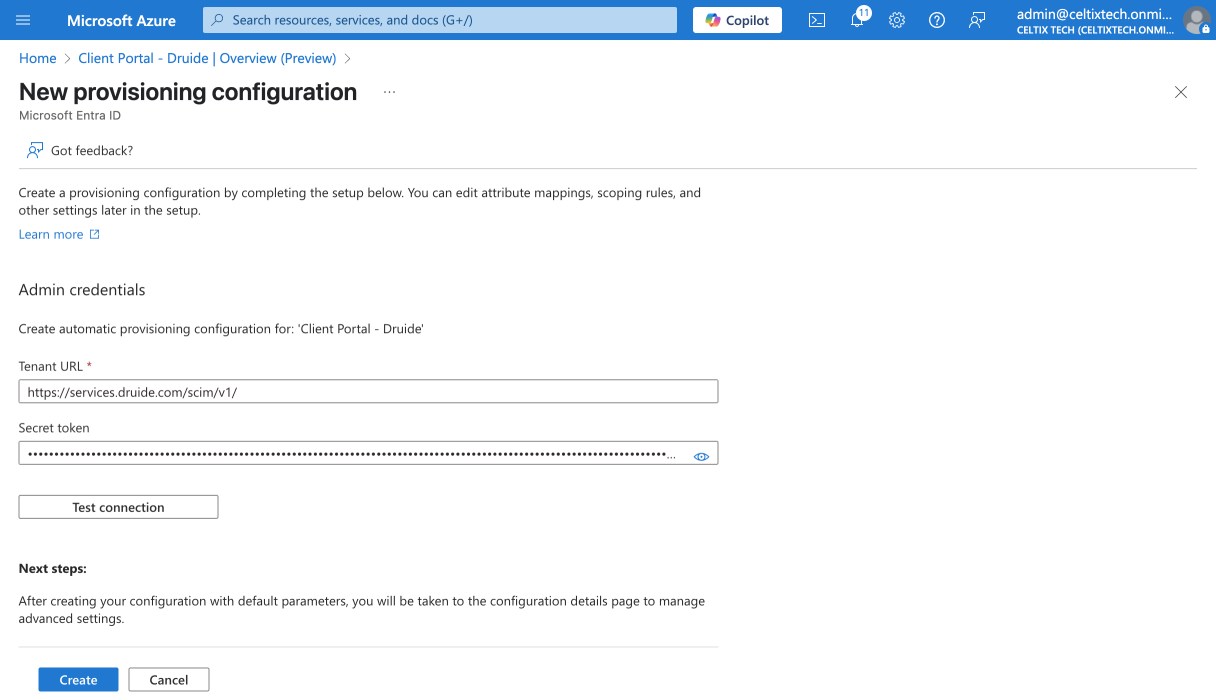Click the Copilot button

737,20
